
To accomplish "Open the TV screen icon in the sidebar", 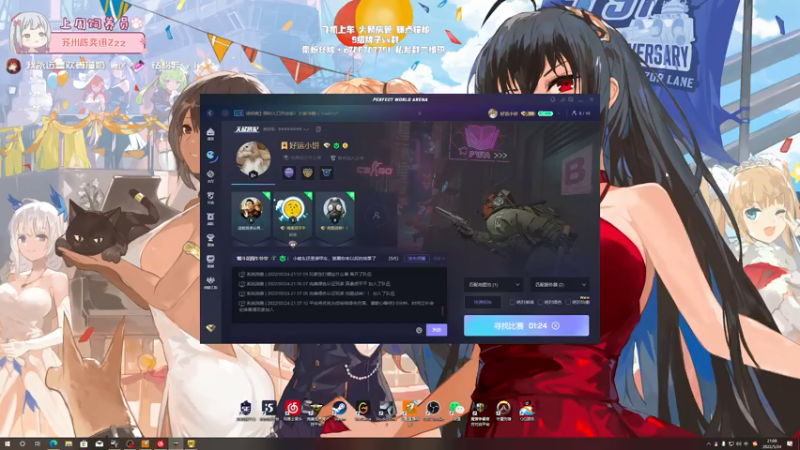I will 211,261.
